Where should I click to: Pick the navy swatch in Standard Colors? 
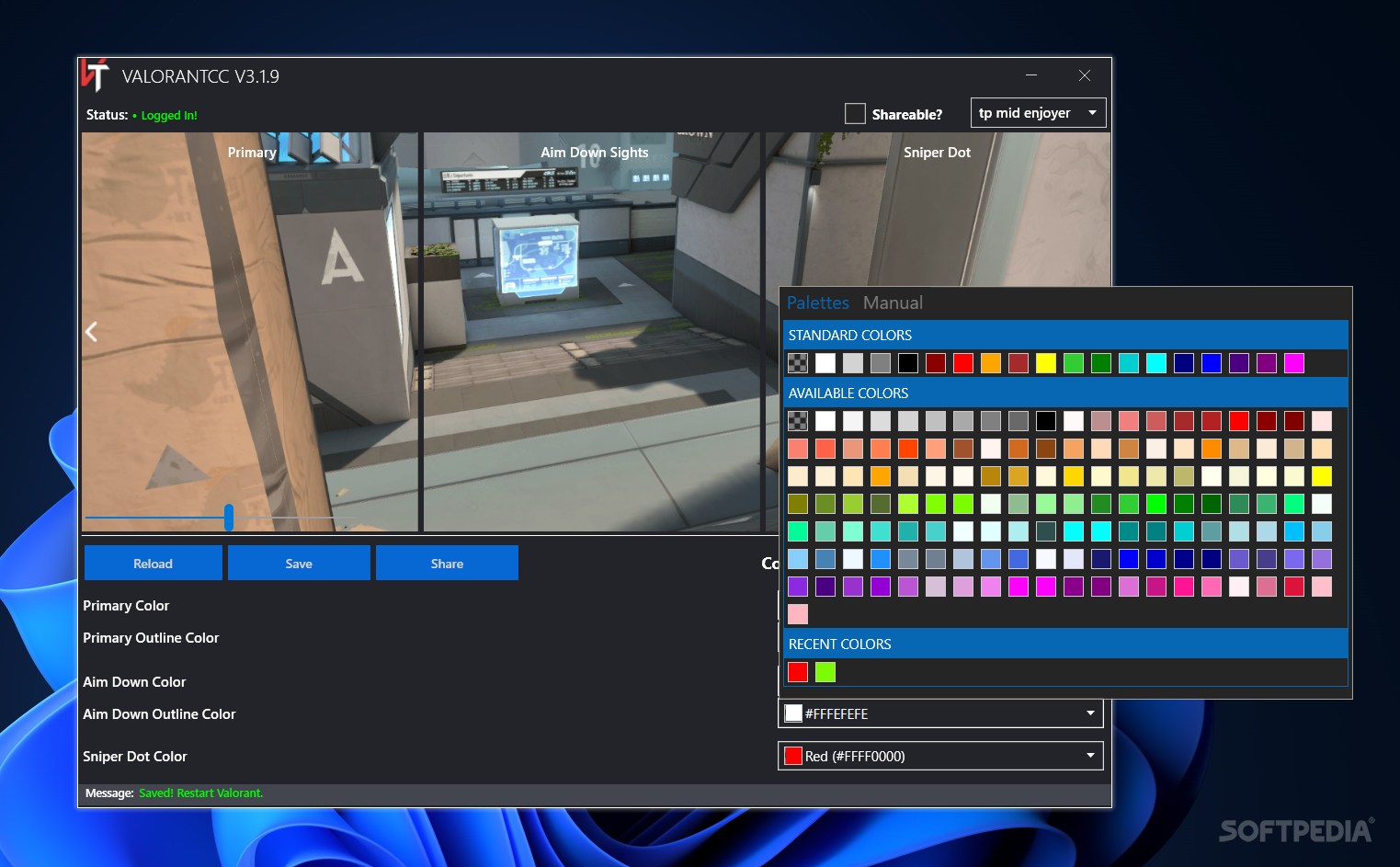point(1184,363)
